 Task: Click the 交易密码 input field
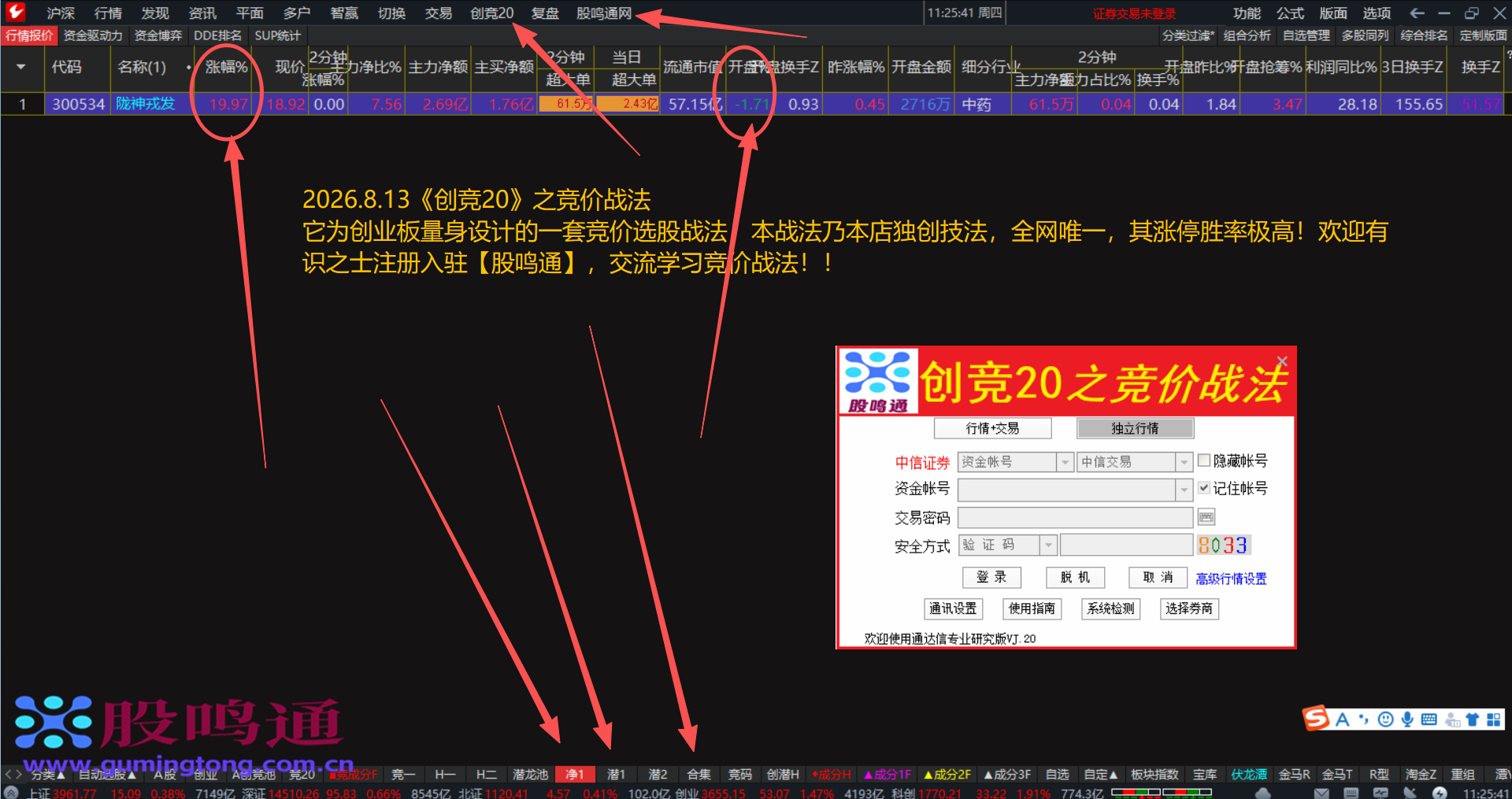[1075, 517]
